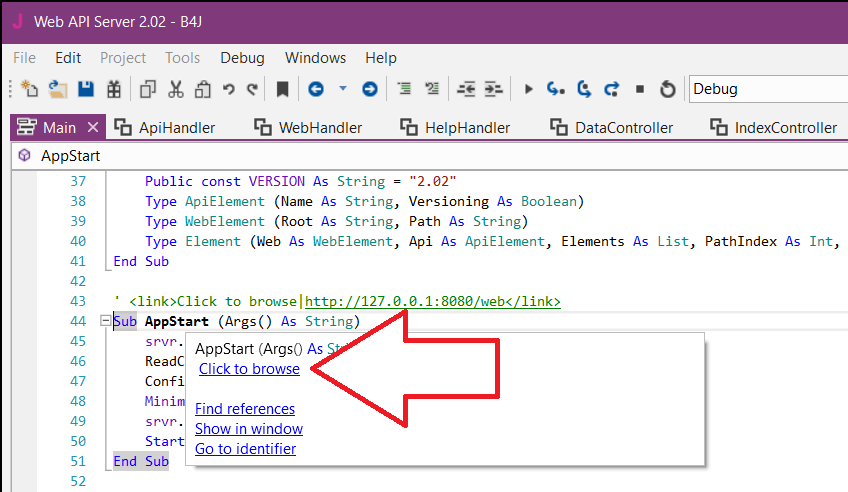848x492 pixels.
Task: Click the Step In debug icon
Action: (555, 89)
